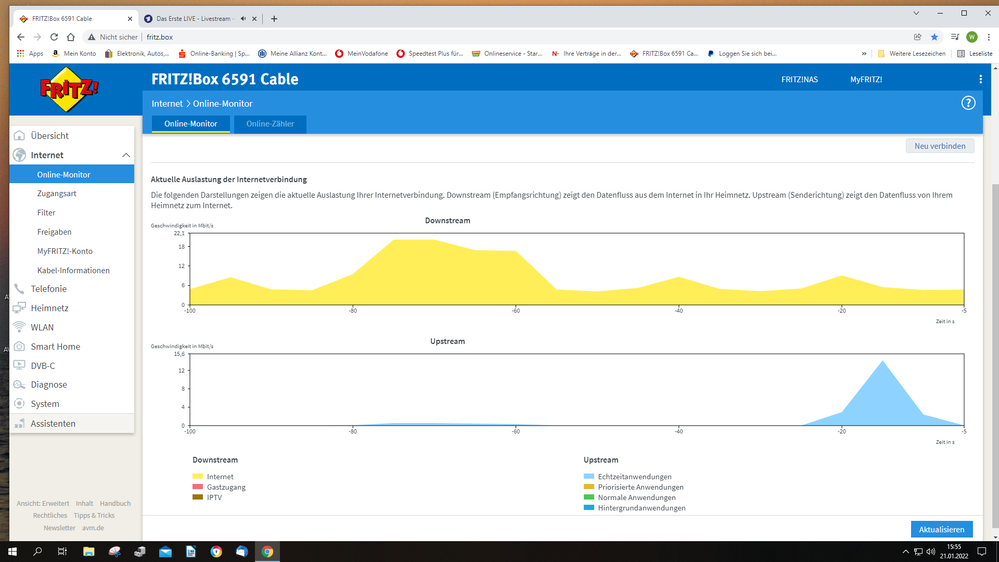Open Freigaben in the Internet menu
Screen dimensions: 999x562
pyautogui.click(x=54, y=232)
